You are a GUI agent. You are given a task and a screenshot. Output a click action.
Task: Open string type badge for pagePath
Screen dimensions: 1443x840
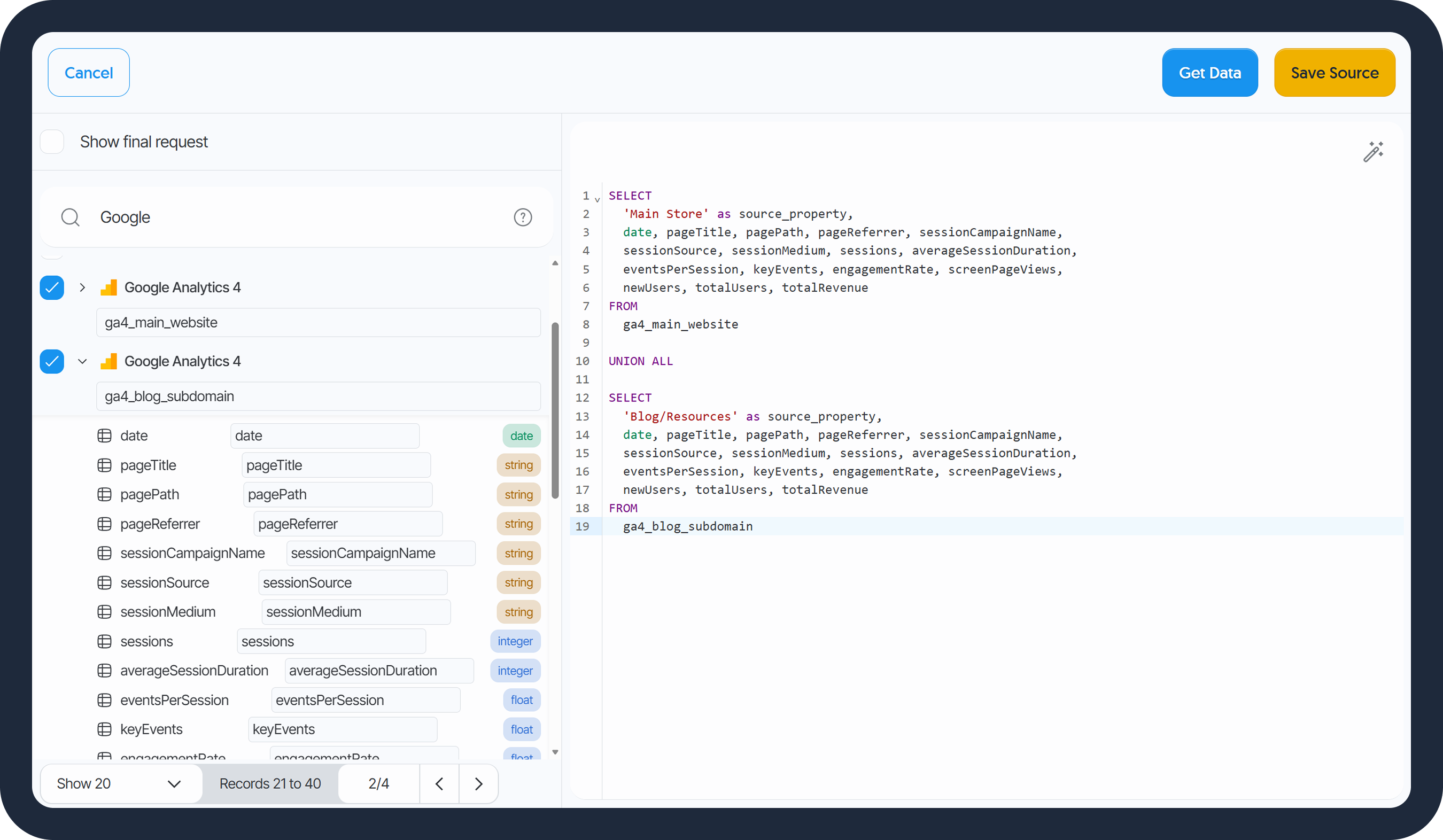[519, 494]
